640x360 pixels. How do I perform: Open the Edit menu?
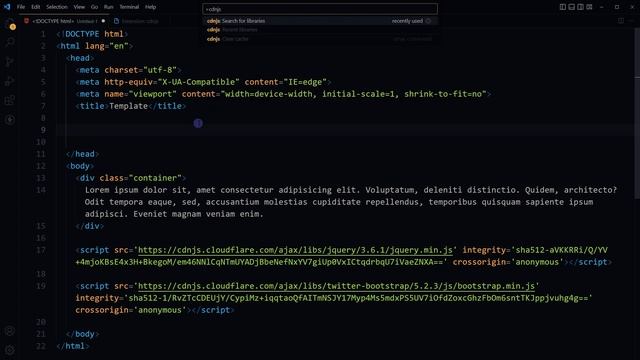[x=36, y=7]
